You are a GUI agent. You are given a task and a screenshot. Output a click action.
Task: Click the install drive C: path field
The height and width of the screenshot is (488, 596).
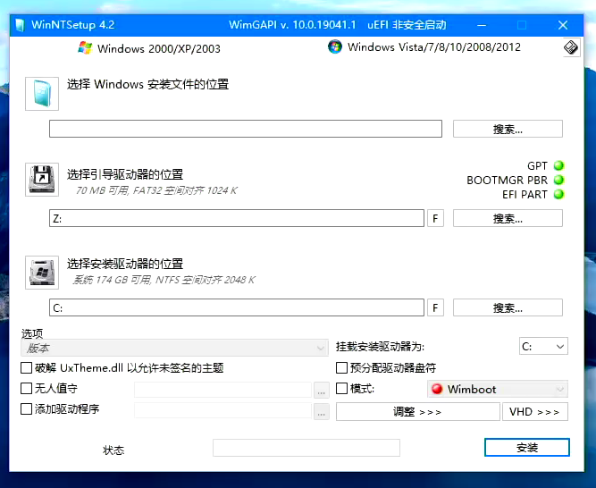point(236,307)
